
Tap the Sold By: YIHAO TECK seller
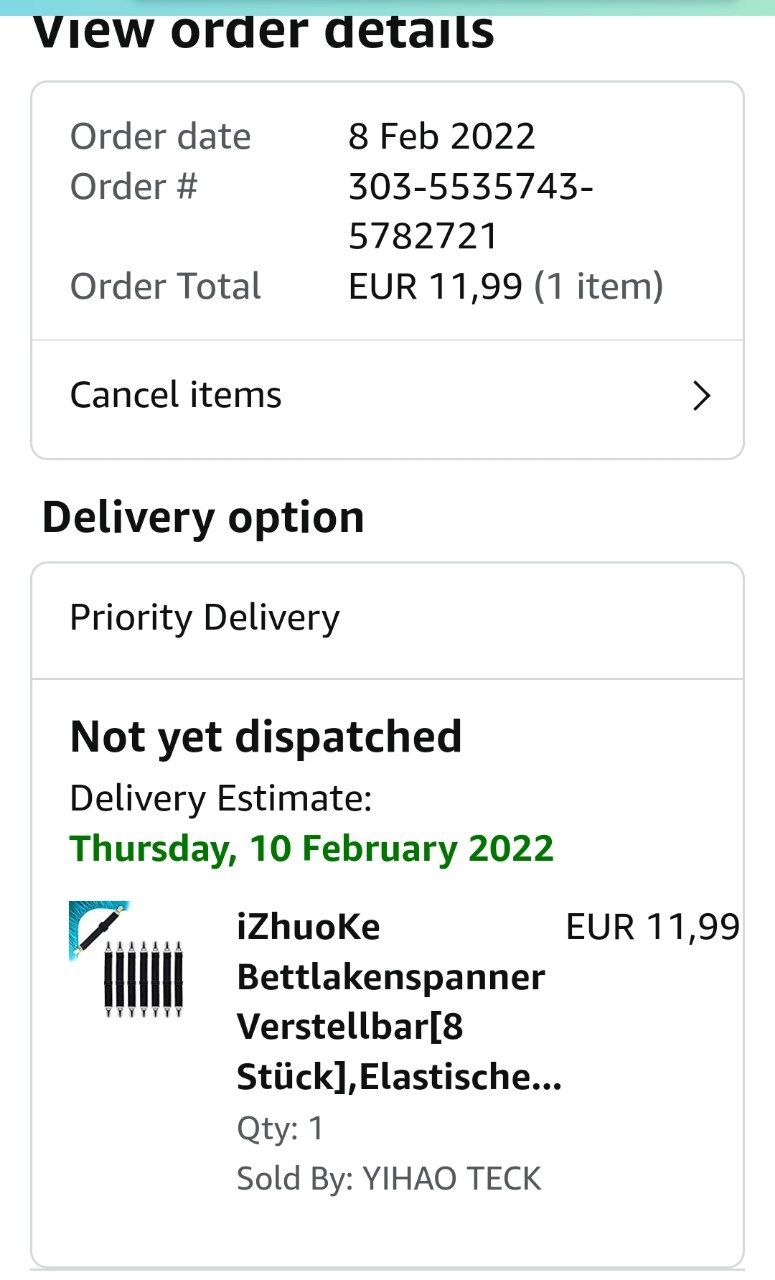tap(388, 1178)
